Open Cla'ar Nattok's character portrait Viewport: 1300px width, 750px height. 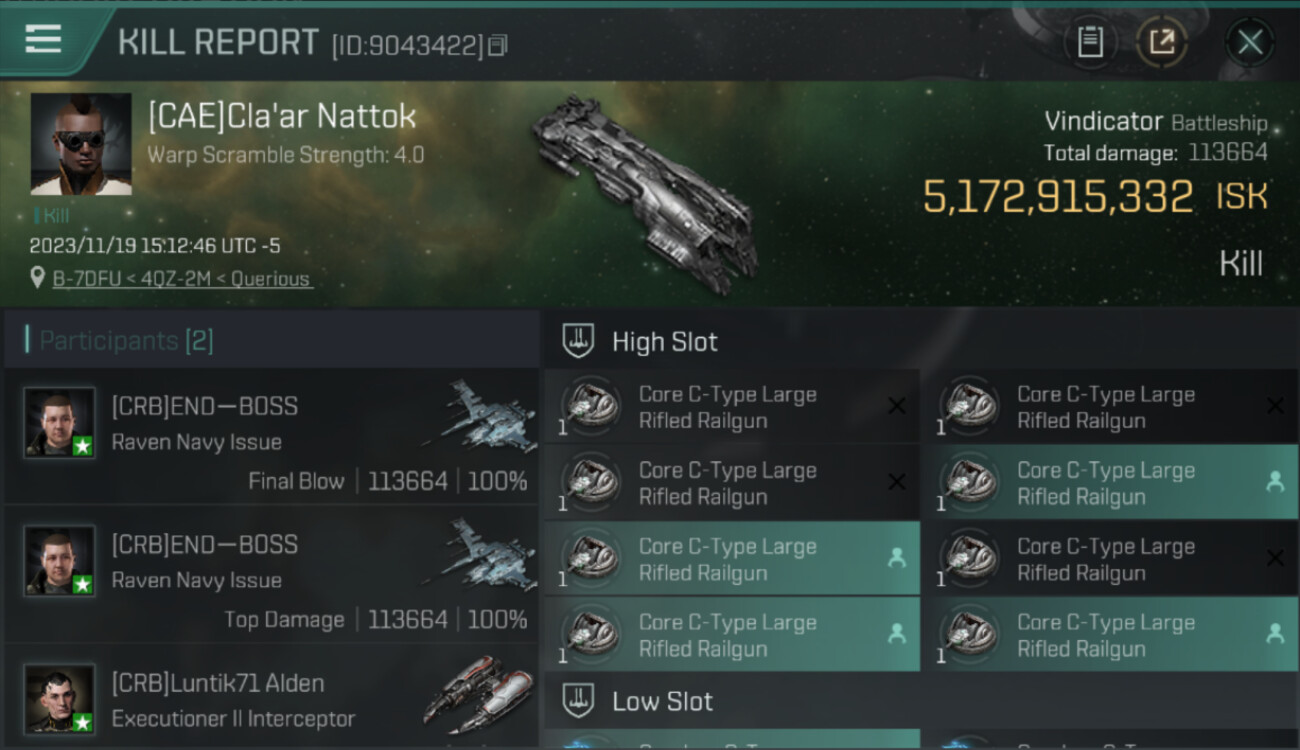(81, 144)
